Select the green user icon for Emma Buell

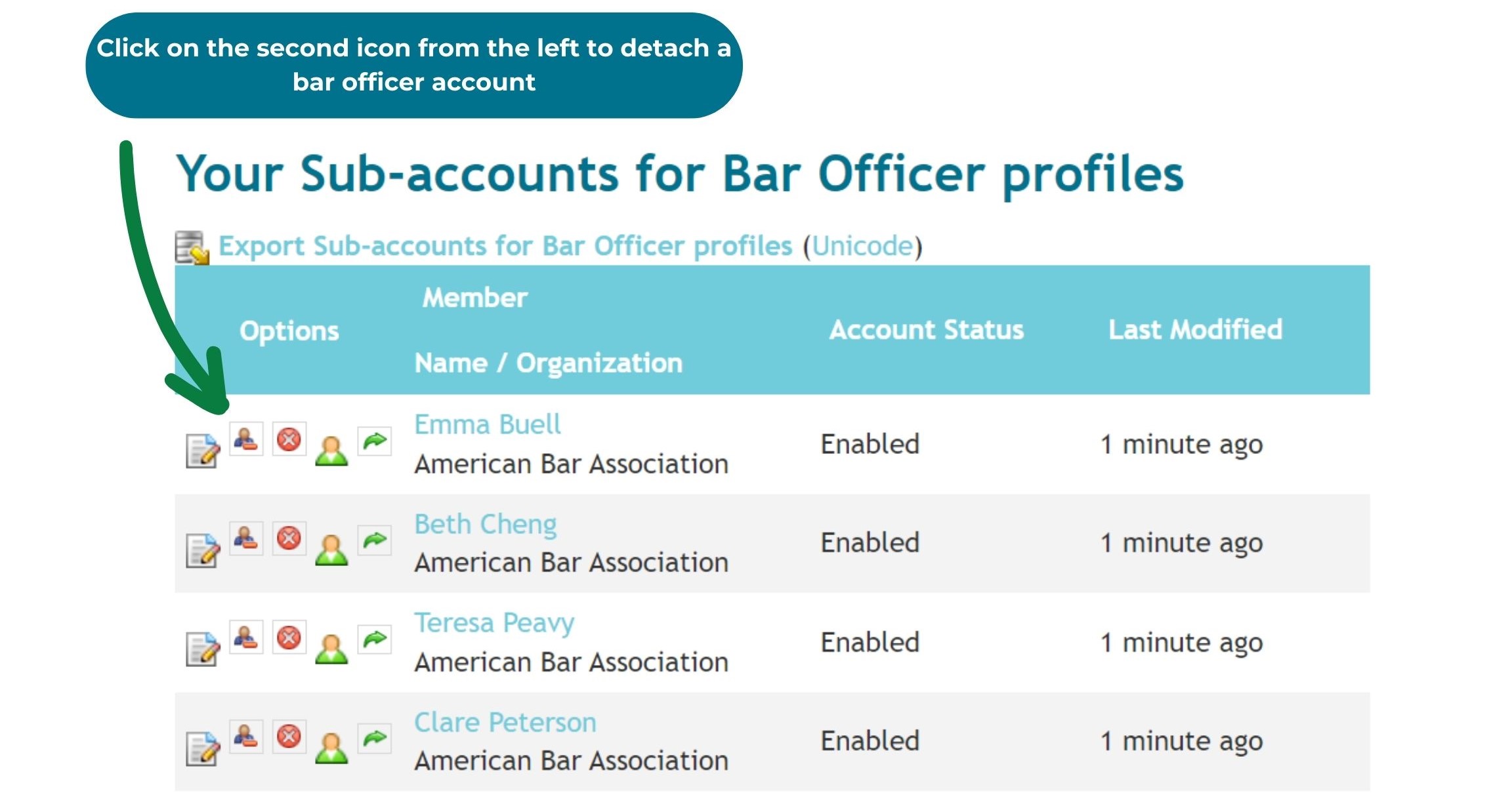point(331,449)
